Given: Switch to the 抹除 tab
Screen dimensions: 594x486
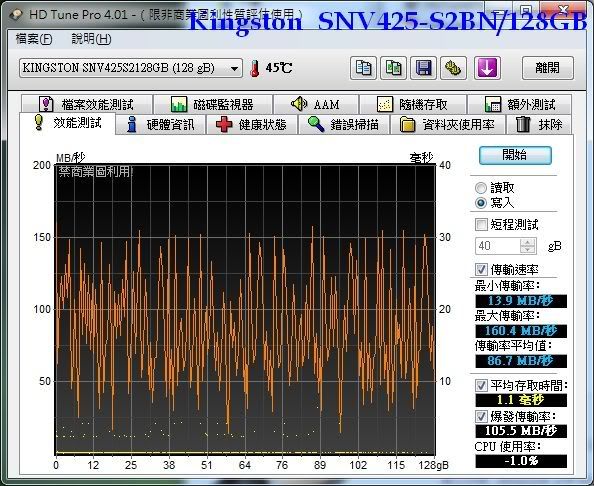Looking at the screenshot, I should pos(539,124).
